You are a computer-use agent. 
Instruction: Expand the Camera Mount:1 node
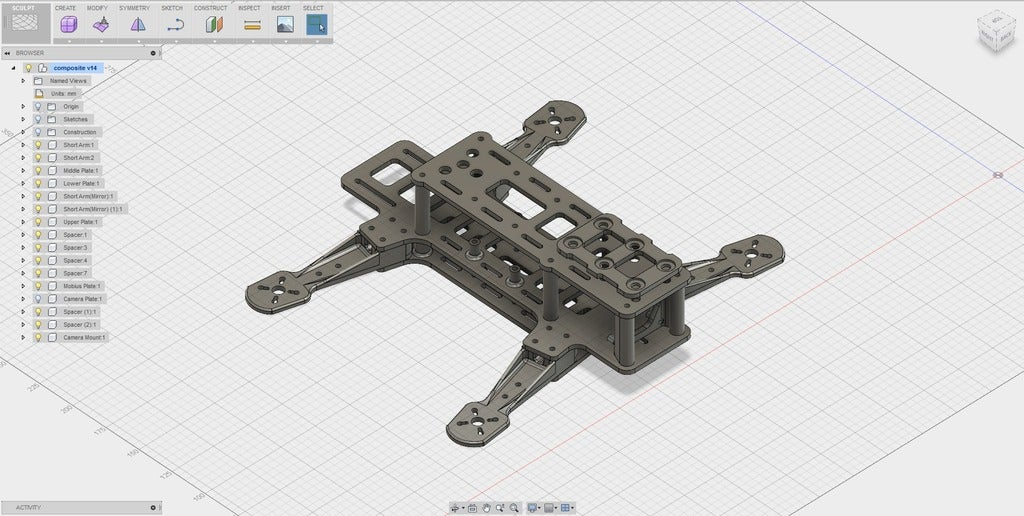click(23, 337)
